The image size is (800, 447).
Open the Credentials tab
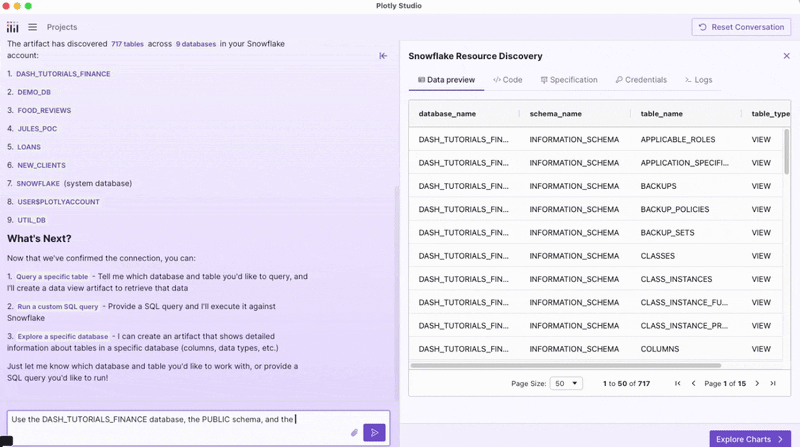[x=641, y=80]
